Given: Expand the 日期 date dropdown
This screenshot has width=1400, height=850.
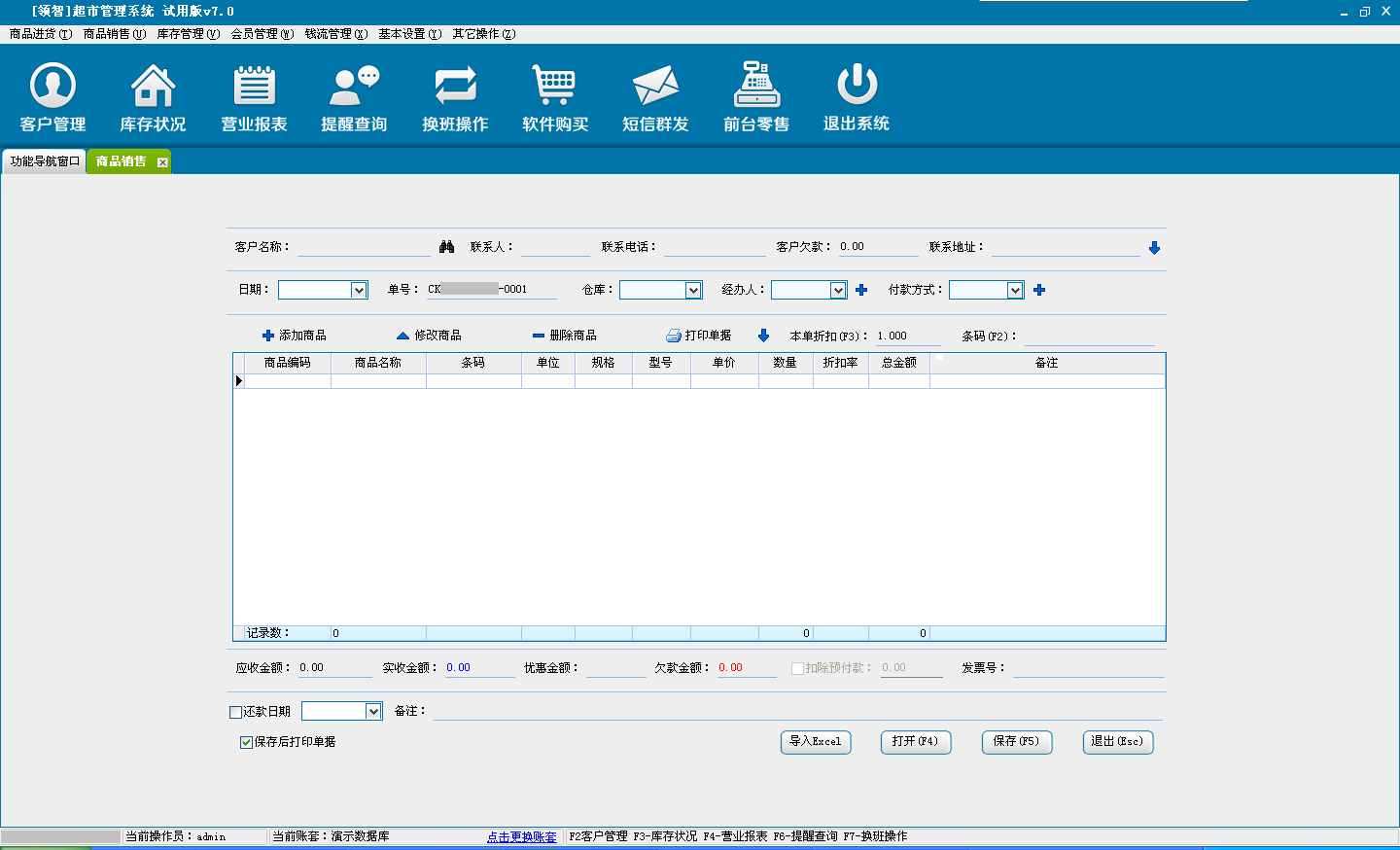Looking at the screenshot, I should 359,290.
